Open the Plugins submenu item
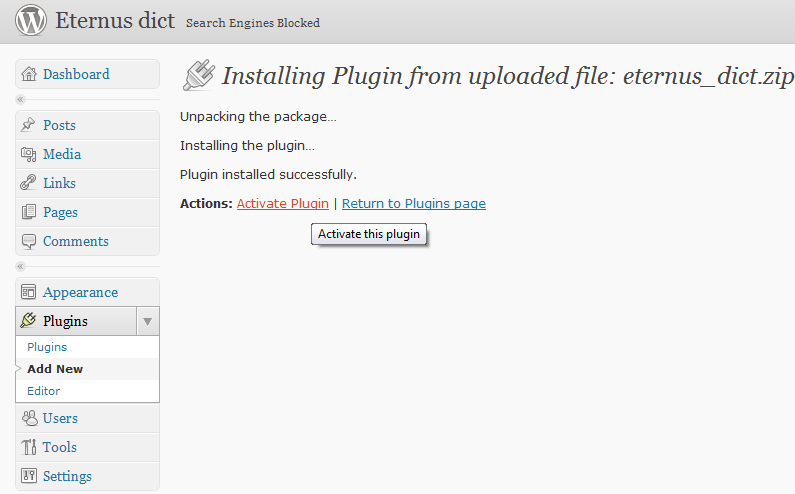Image resolution: width=795 pixels, height=494 pixels. pos(47,347)
